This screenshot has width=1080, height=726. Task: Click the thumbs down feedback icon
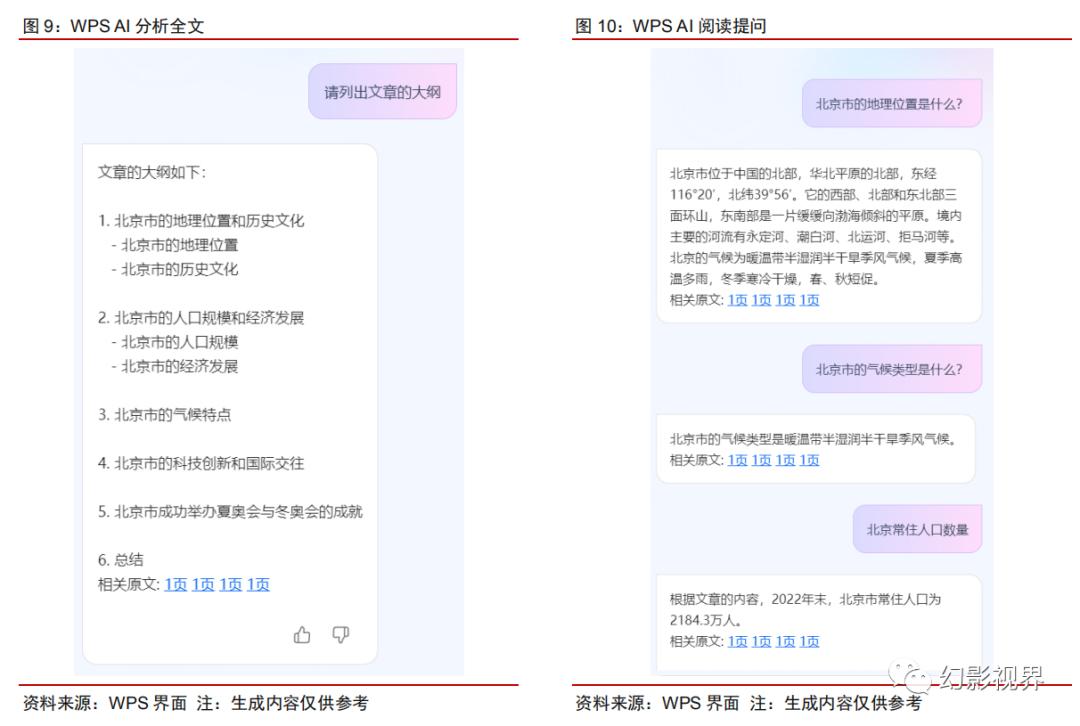(341, 634)
